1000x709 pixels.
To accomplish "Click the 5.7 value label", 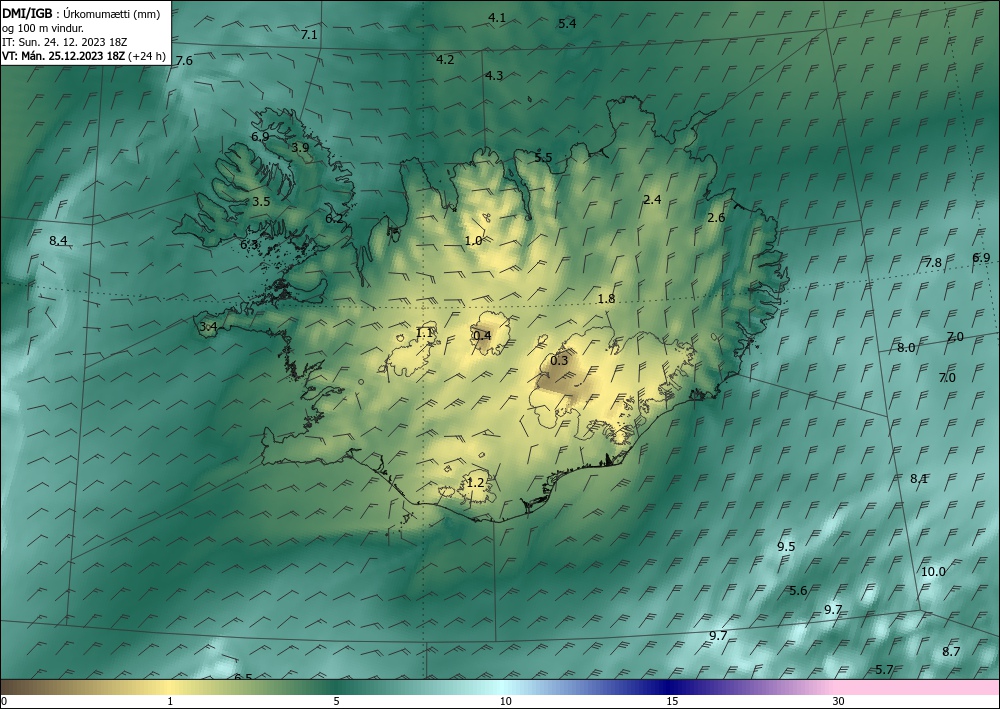I will 884,670.
